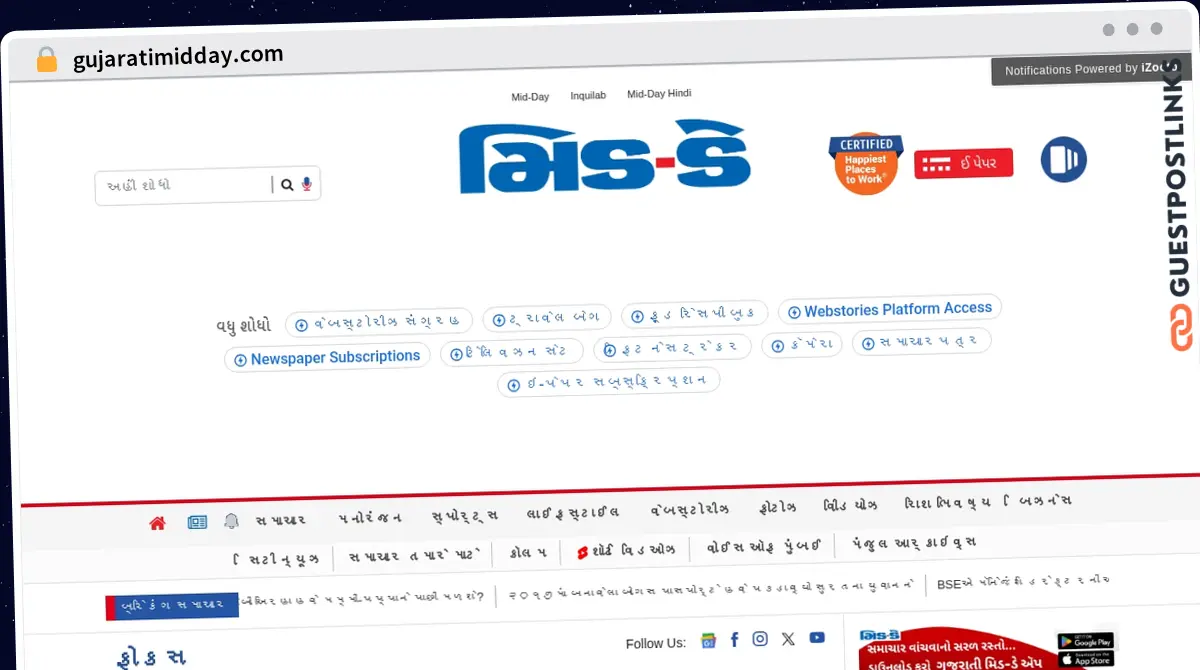Viewport: 1200px width, 670px height.
Task: Click the search input field
Action: pyautogui.click(x=183, y=186)
